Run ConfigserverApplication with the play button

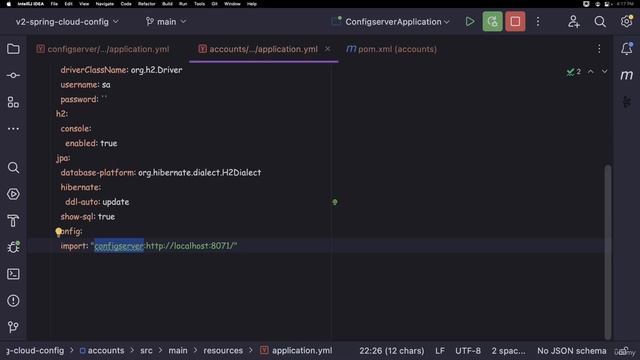[470, 22]
